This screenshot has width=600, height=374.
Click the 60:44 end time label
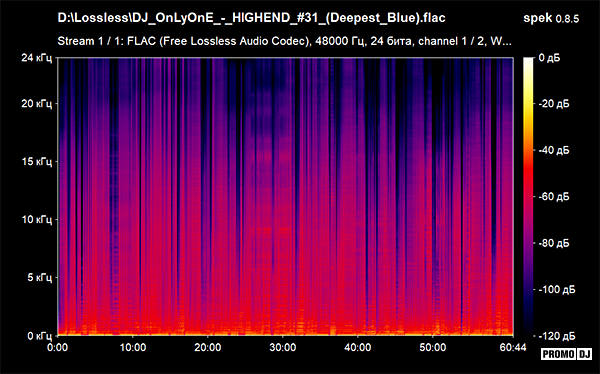(514, 348)
